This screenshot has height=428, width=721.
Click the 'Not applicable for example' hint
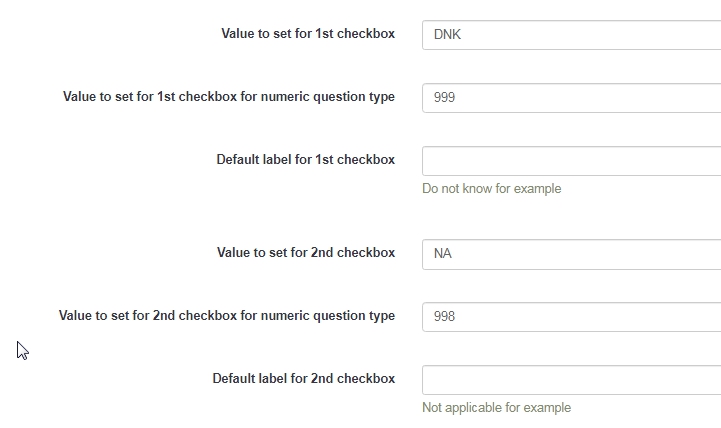click(497, 408)
